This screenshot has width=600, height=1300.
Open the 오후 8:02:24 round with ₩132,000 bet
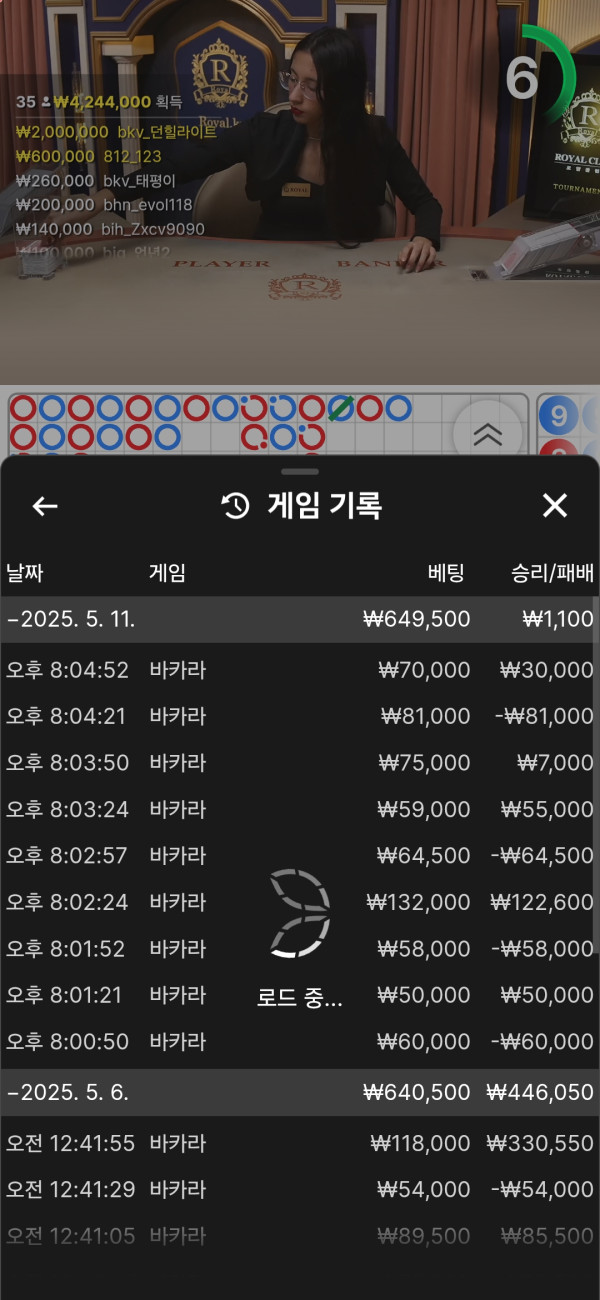[x=300, y=902]
